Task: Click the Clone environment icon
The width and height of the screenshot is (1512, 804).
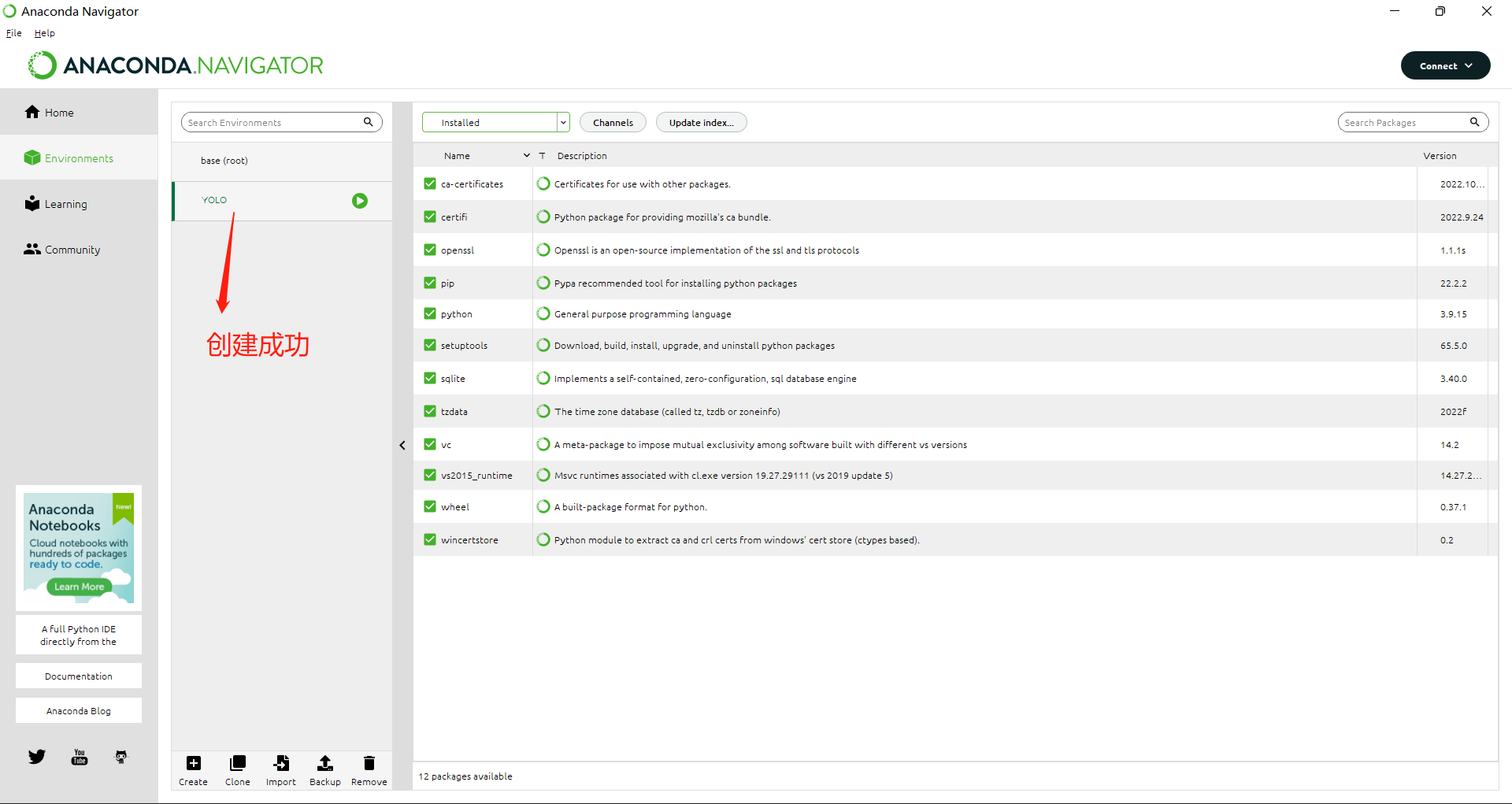Action: tap(237, 763)
